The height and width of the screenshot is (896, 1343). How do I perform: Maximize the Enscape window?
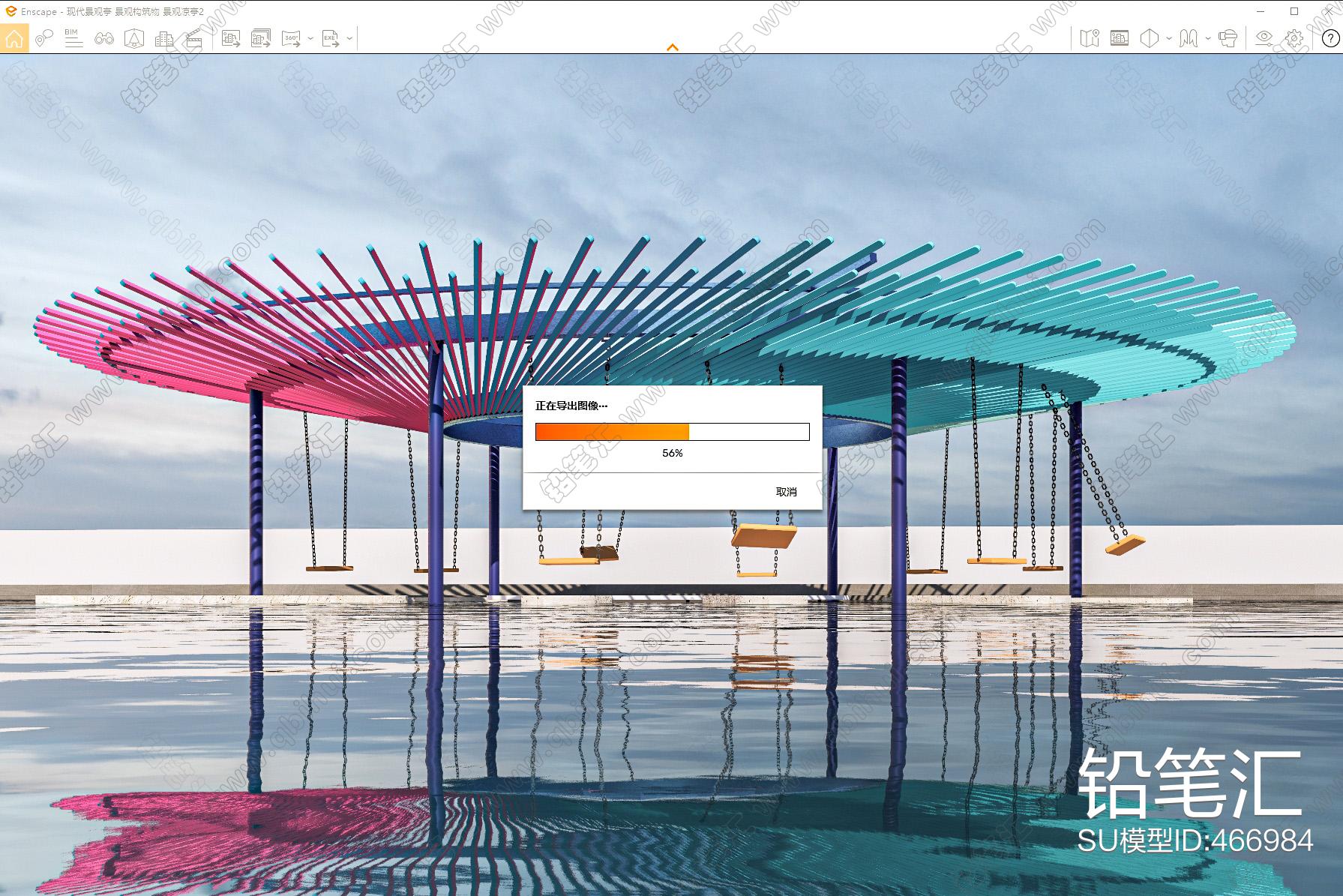click(1294, 11)
